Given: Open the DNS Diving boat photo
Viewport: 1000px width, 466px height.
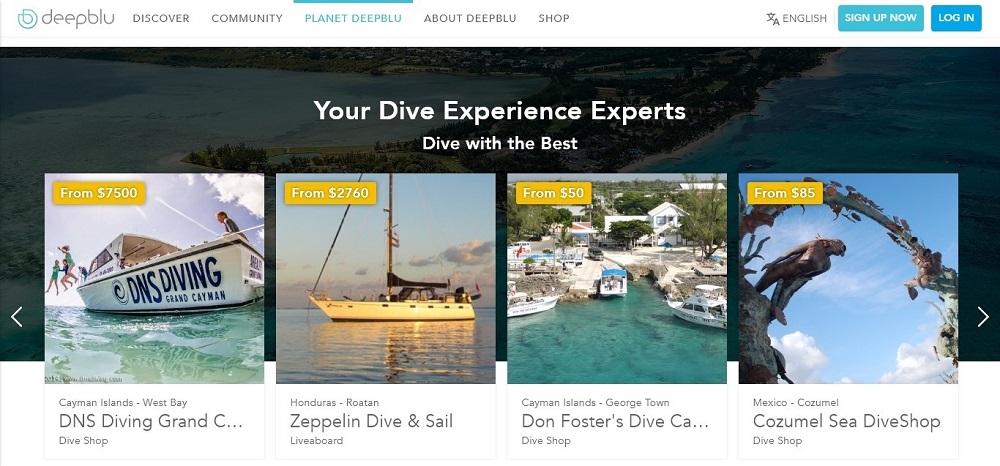Looking at the screenshot, I should 154,279.
